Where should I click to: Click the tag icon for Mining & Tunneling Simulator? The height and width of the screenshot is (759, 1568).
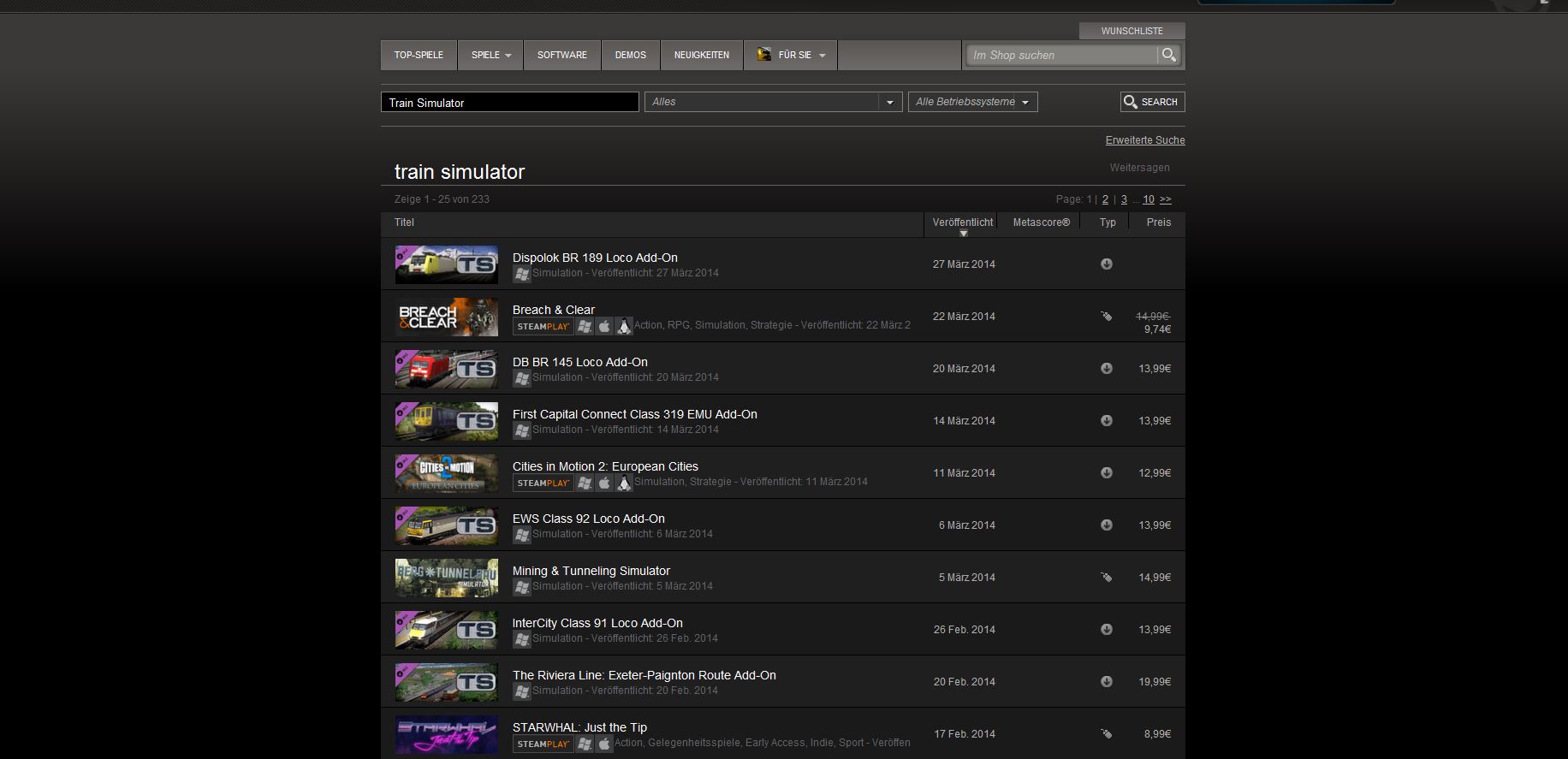pos(1107,578)
